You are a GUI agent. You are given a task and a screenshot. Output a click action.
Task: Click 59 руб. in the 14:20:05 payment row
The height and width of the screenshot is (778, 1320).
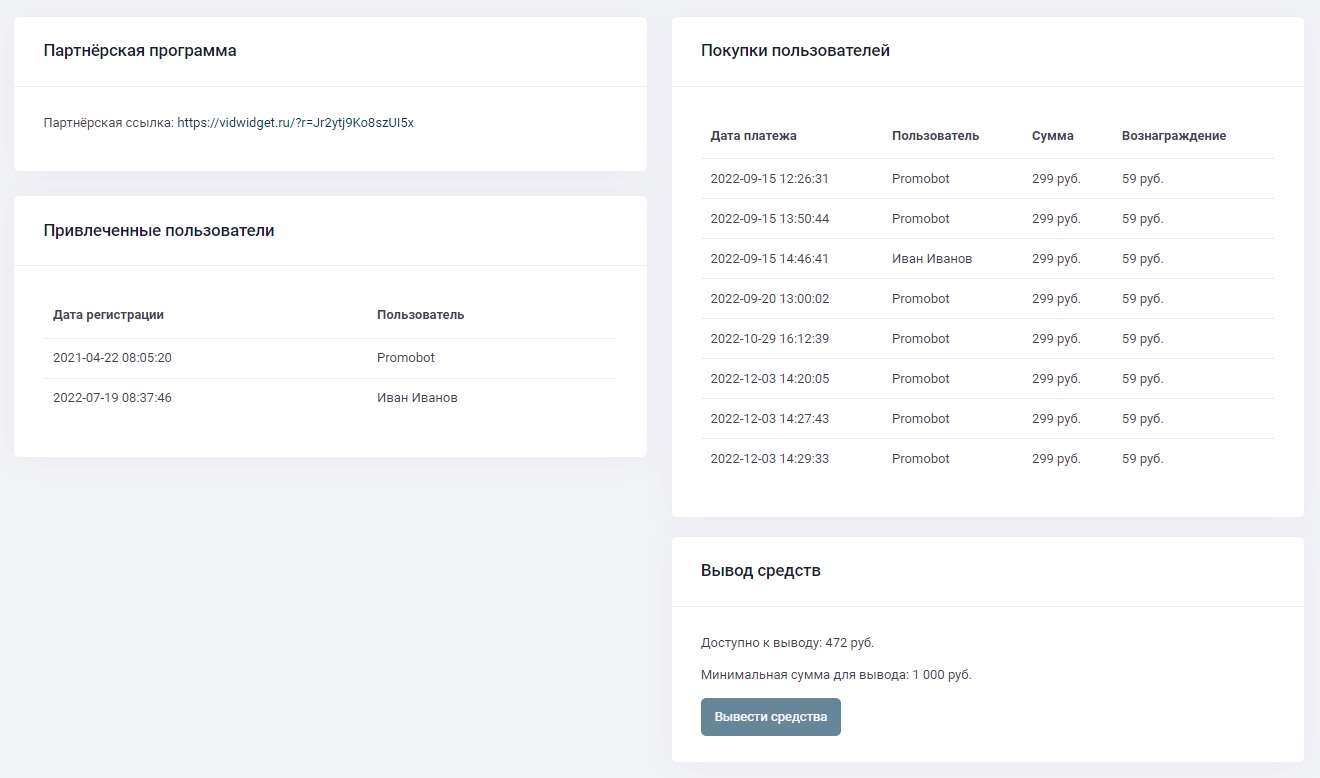[1143, 379]
